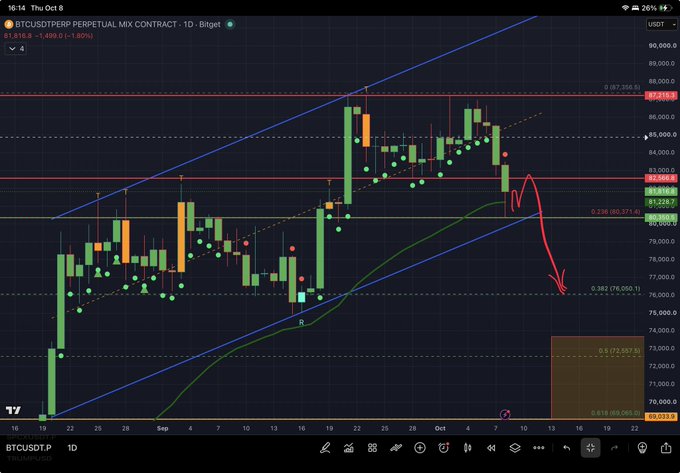The image size is (680, 473).
Task: Open the candlestick chart type icon
Action: [x=468, y=448]
